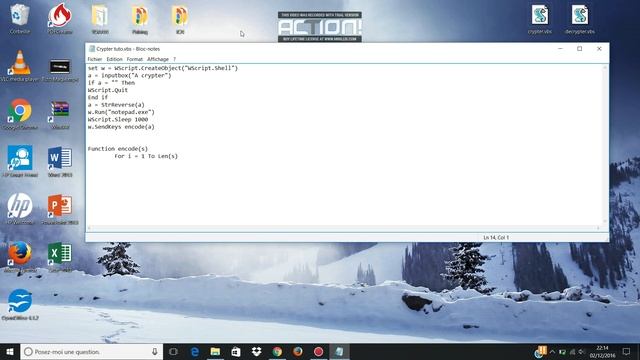Open the Affichage menu in Notepad
This screenshot has width=640, height=360.
pyautogui.click(x=158, y=59)
